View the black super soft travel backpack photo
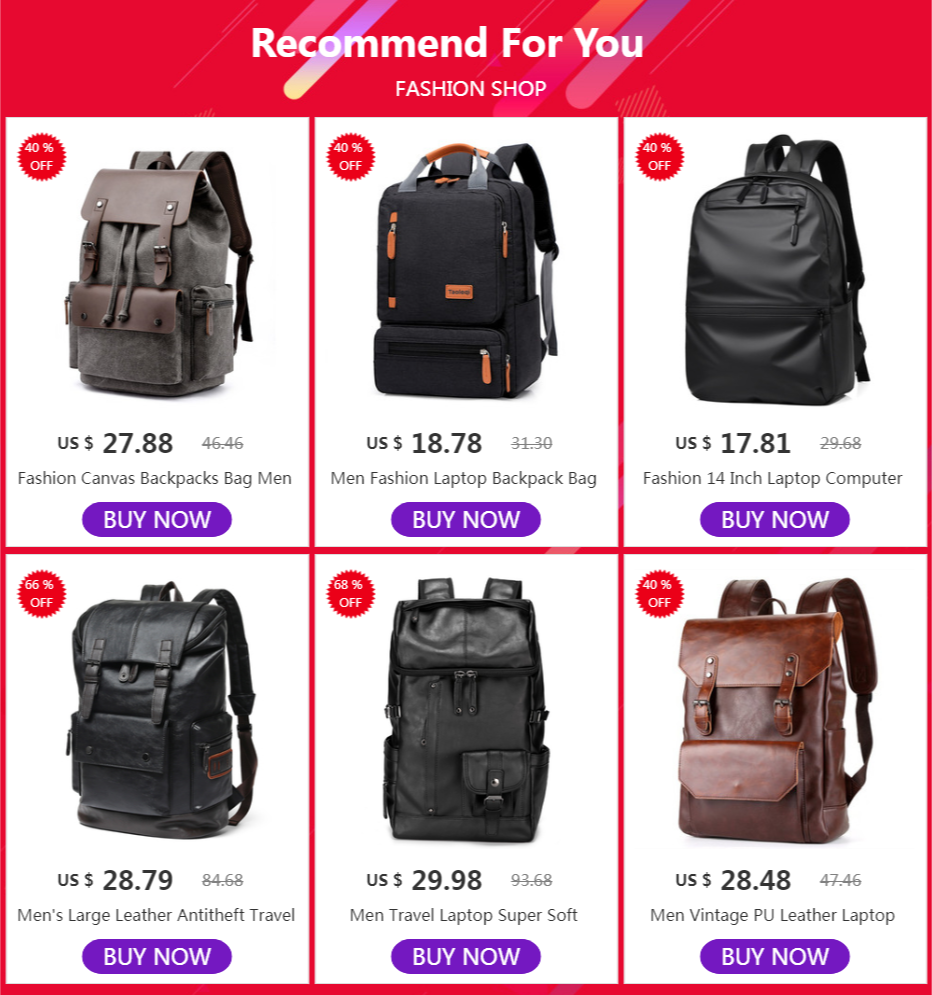 tap(465, 709)
